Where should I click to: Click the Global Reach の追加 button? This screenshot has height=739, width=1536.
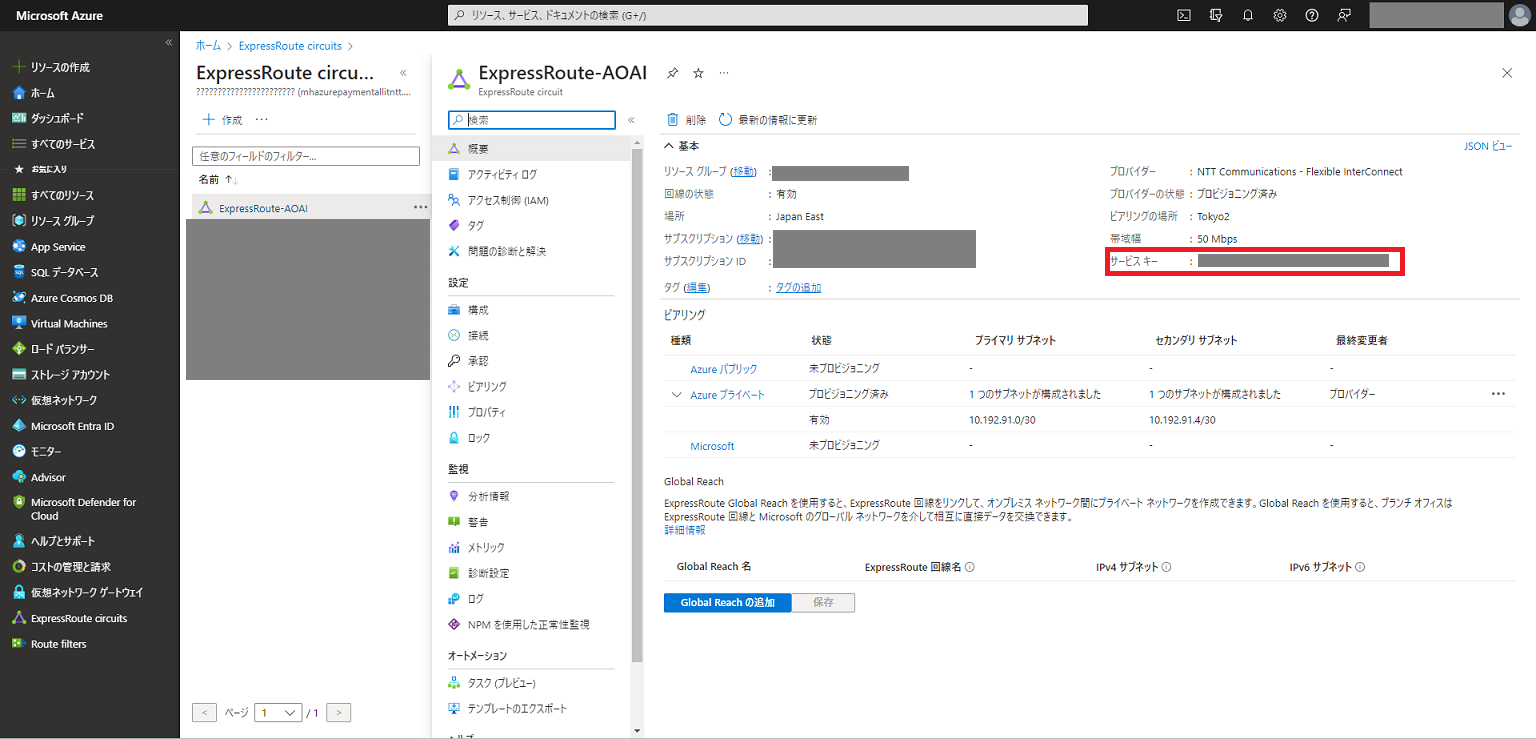[x=727, y=602]
